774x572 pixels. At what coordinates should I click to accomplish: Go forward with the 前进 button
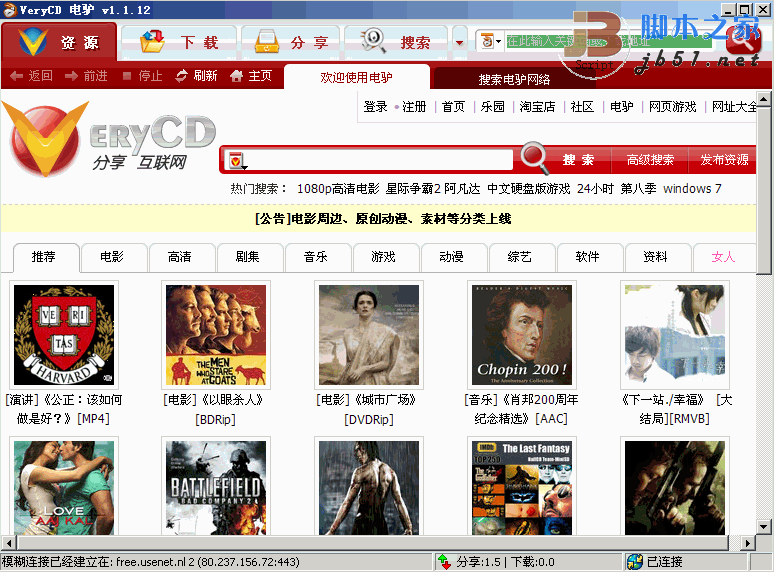[x=86, y=76]
